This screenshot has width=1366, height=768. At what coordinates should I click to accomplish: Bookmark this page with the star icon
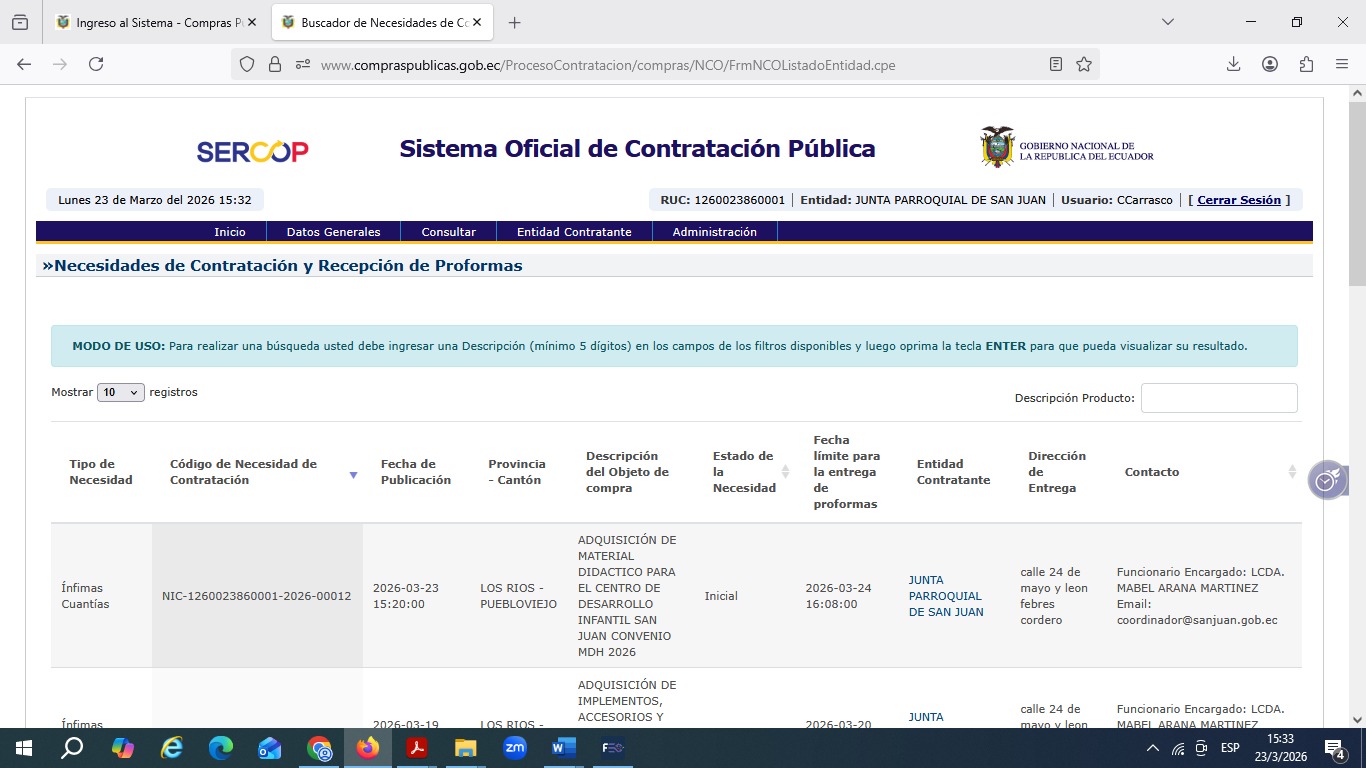[1084, 64]
